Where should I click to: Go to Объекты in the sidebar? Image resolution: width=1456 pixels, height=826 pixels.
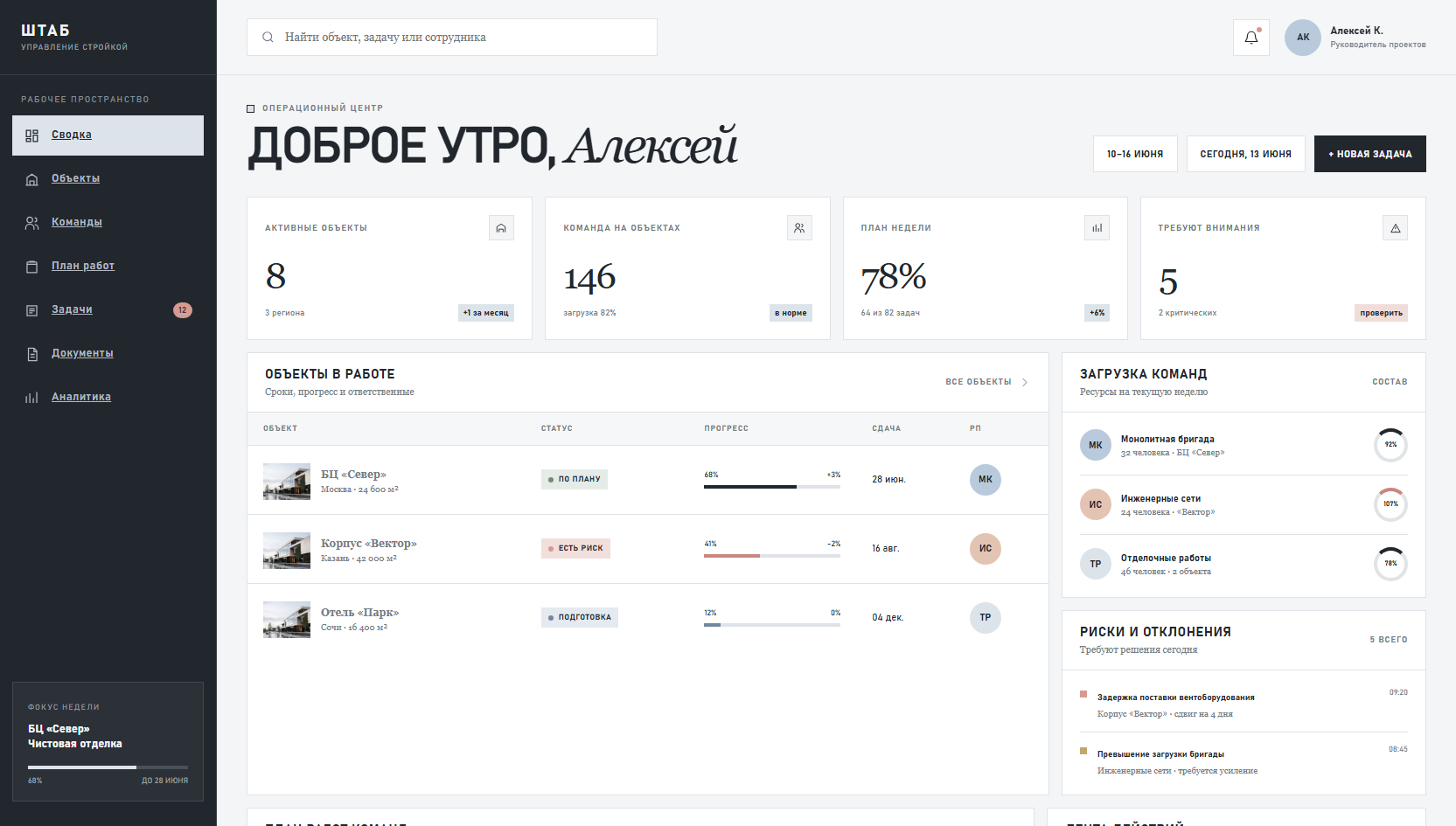pos(108,179)
